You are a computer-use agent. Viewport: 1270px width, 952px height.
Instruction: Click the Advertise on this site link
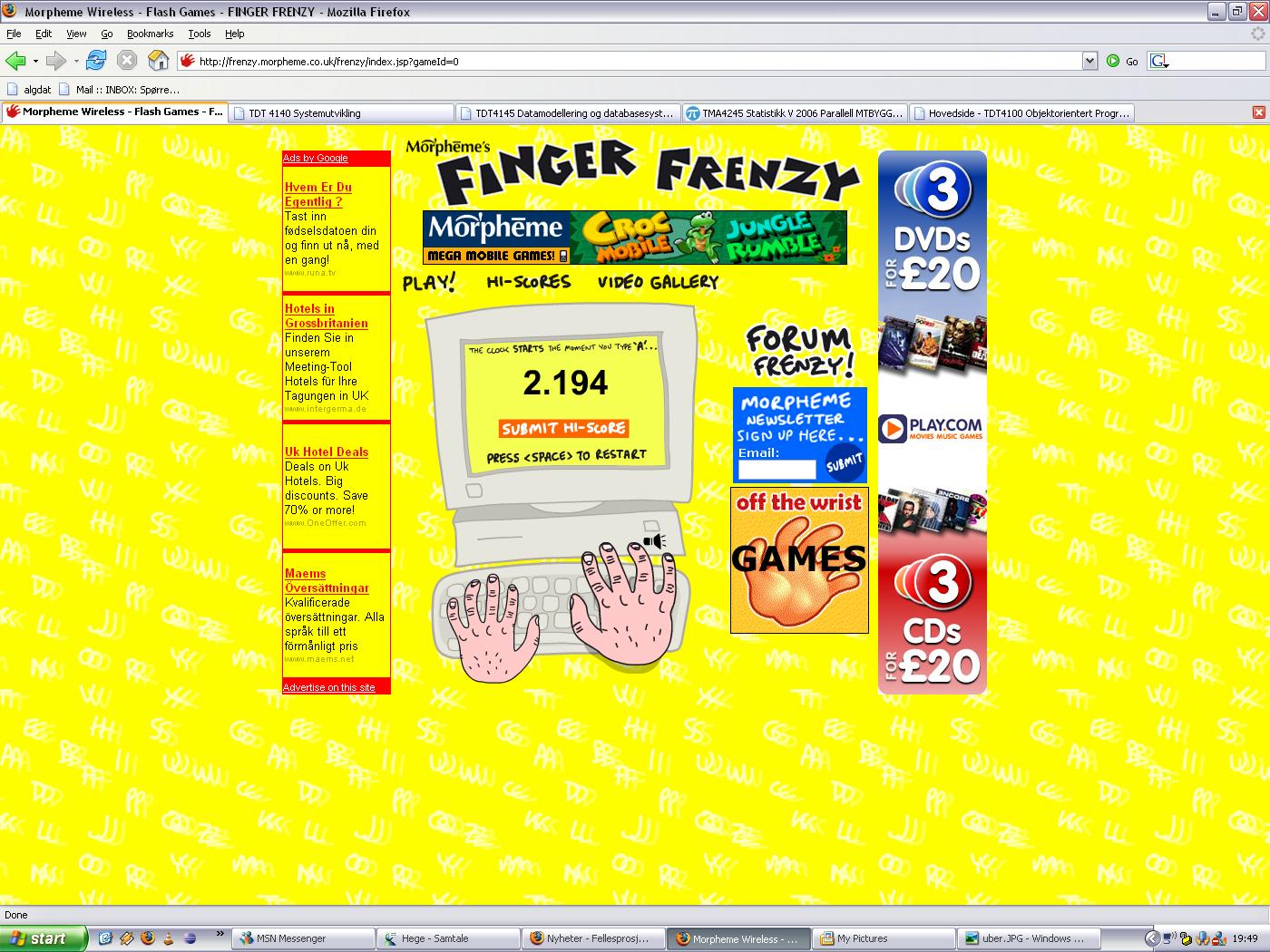pos(328,687)
